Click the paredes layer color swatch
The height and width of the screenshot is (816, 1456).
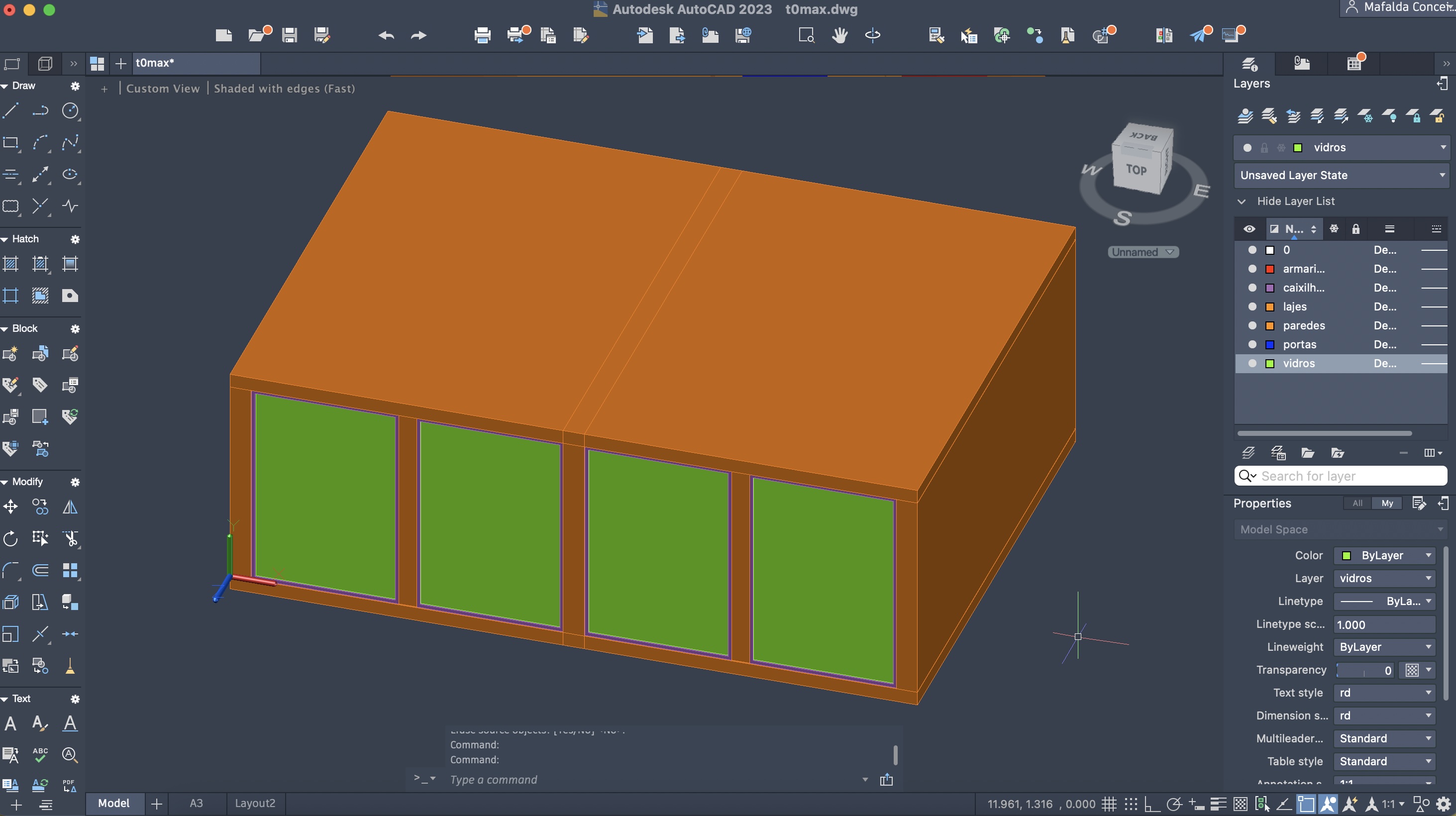(x=1269, y=325)
